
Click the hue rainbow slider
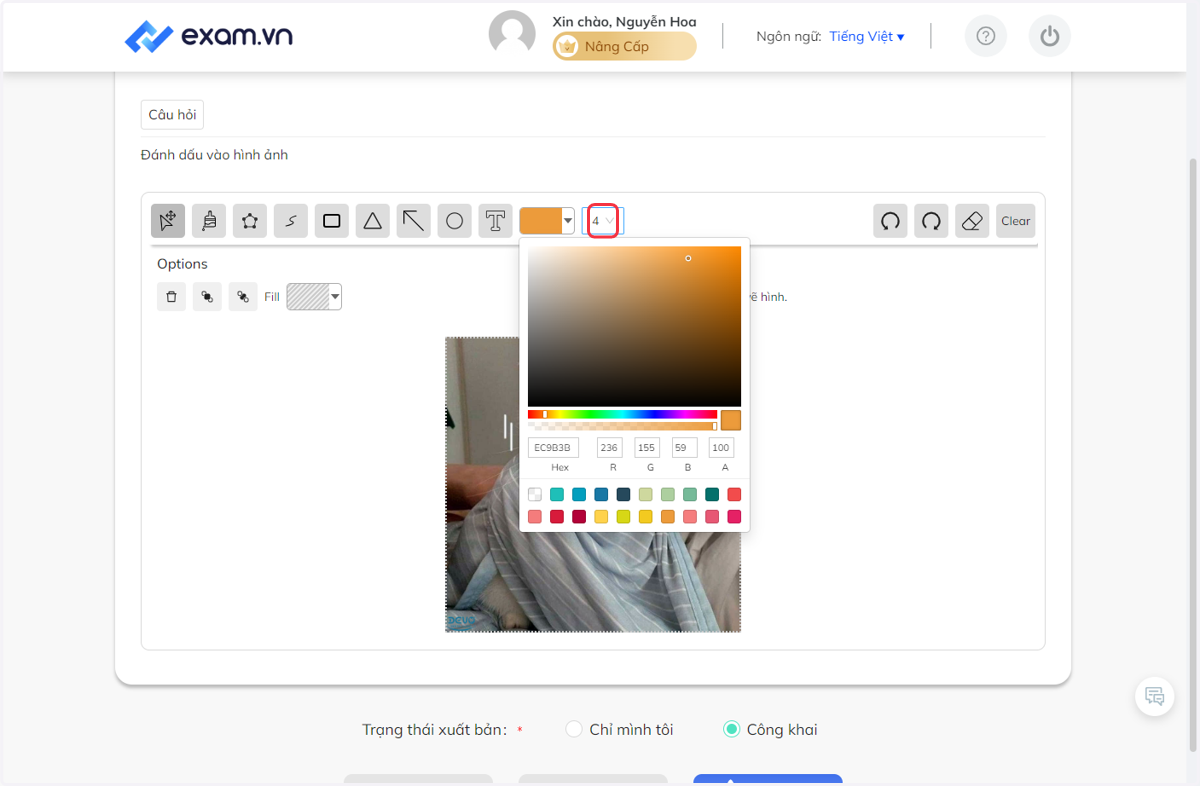622,414
